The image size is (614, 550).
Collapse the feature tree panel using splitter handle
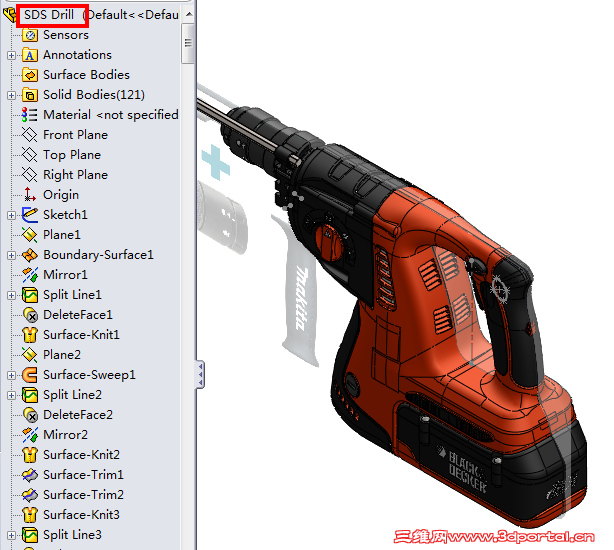[x=200, y=375]
